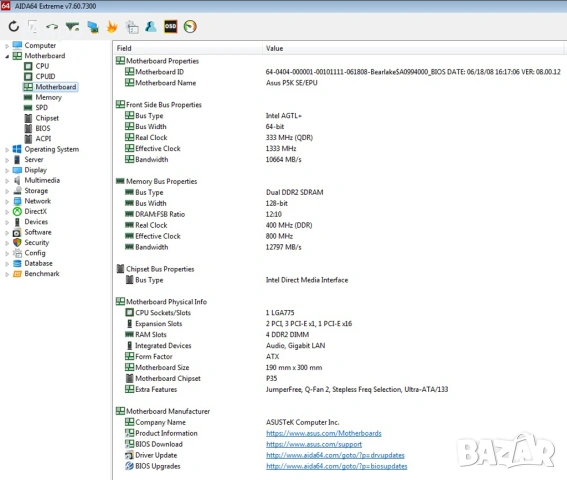Open the system stability test flame icon
567x480 pixels.
point(112,27)
